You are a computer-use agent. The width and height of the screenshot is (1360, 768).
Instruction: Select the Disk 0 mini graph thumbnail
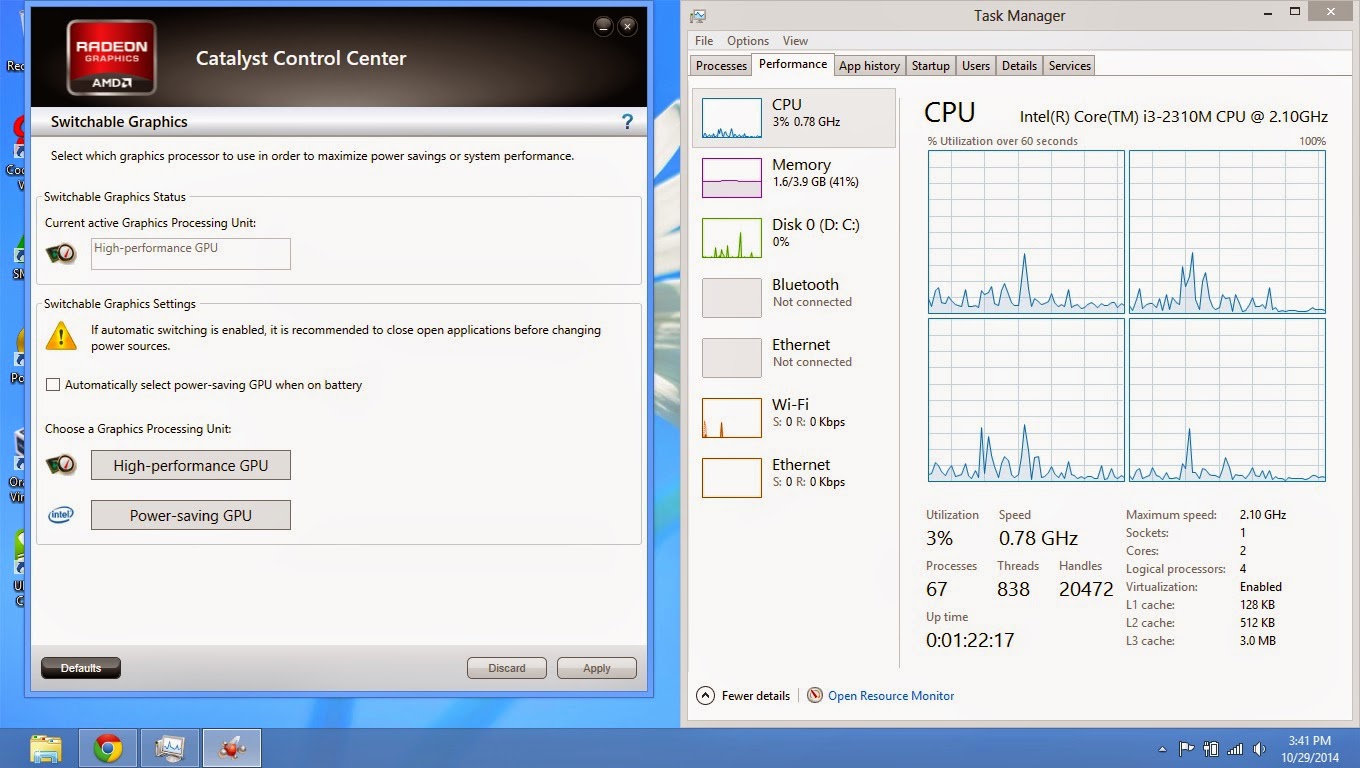[x=732, y=238]
